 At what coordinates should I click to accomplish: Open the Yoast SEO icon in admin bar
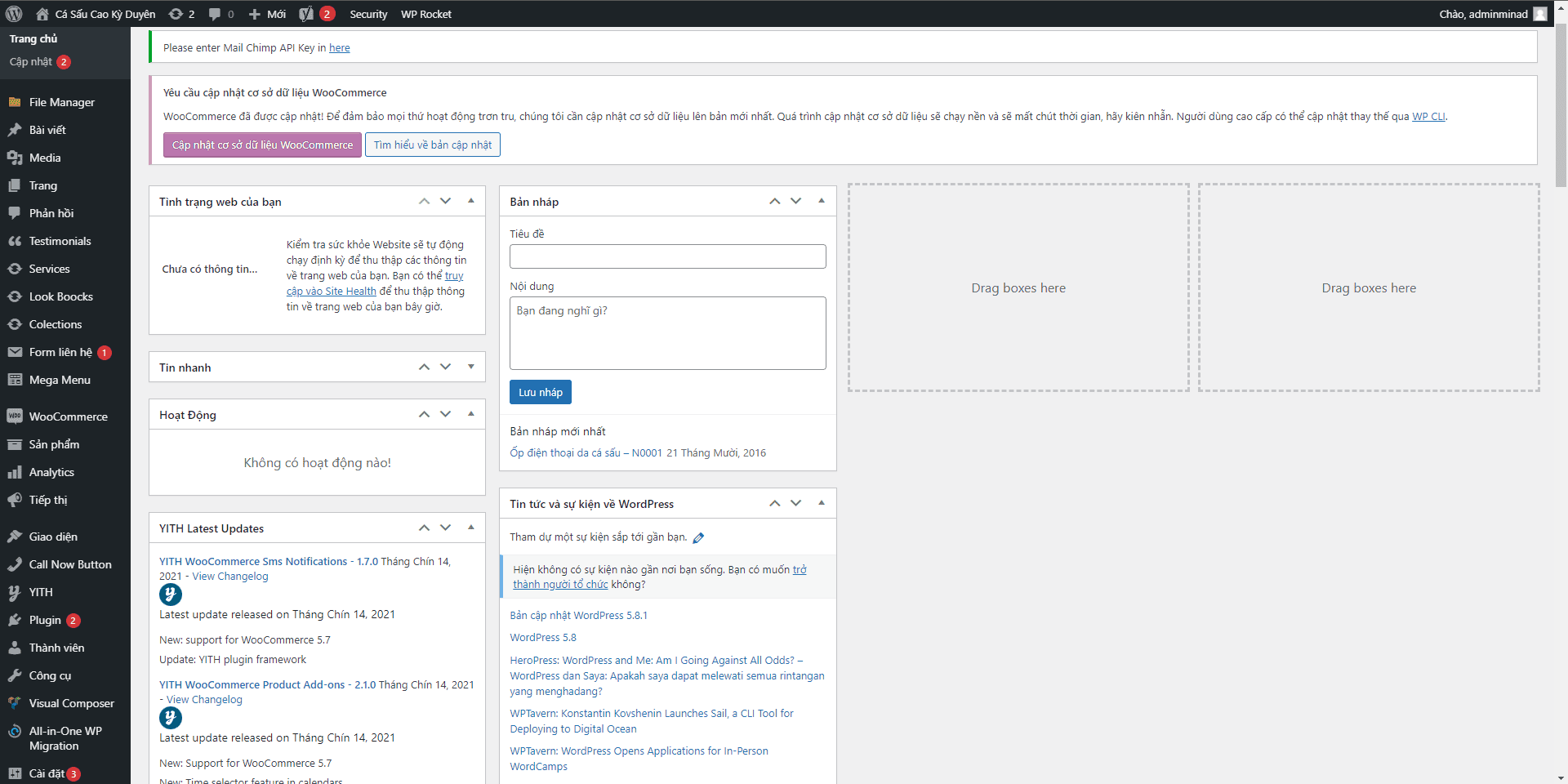305,14
